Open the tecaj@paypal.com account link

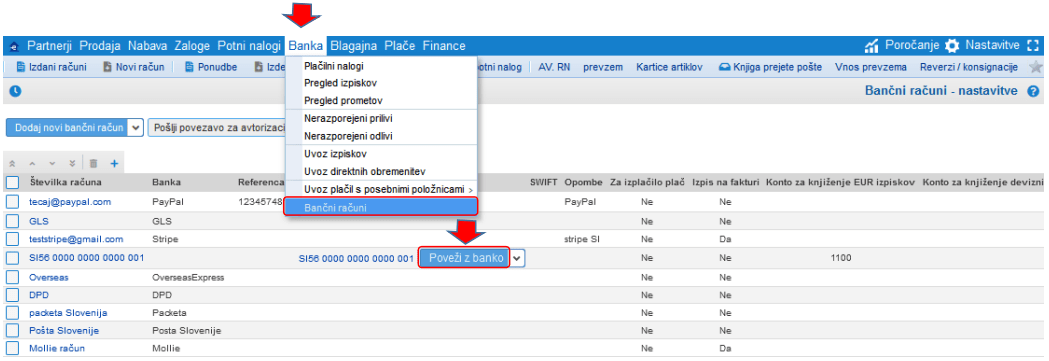point(70,202)
